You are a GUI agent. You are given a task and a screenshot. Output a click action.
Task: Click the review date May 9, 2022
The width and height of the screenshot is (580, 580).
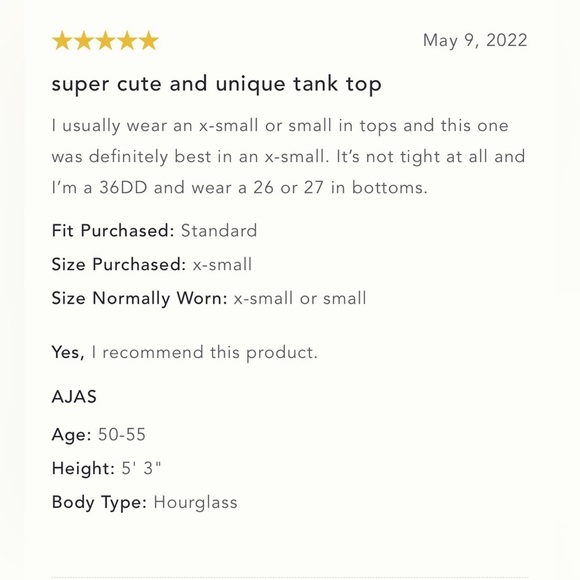coord(475,40)
